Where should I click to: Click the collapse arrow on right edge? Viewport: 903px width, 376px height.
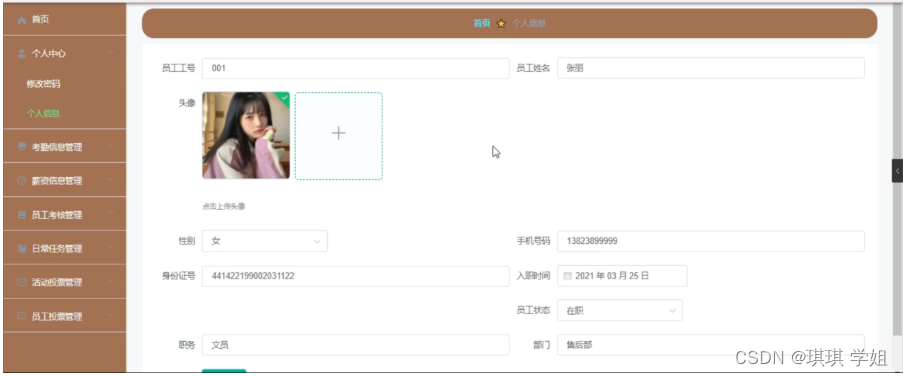[897, 171]
